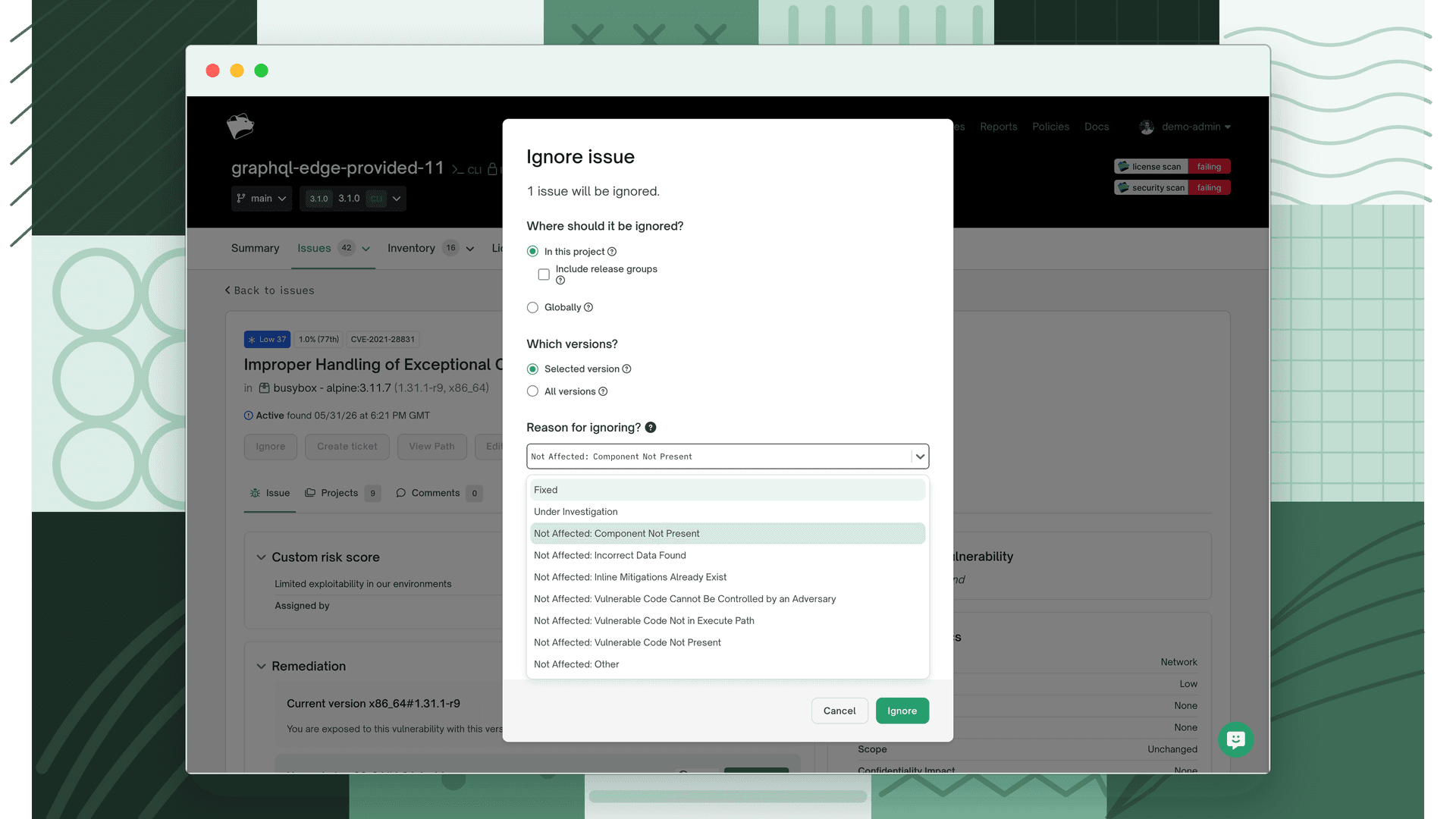1456x819 pixels.
Task: Open the main branch dropdown
Action: pos(262,199)
